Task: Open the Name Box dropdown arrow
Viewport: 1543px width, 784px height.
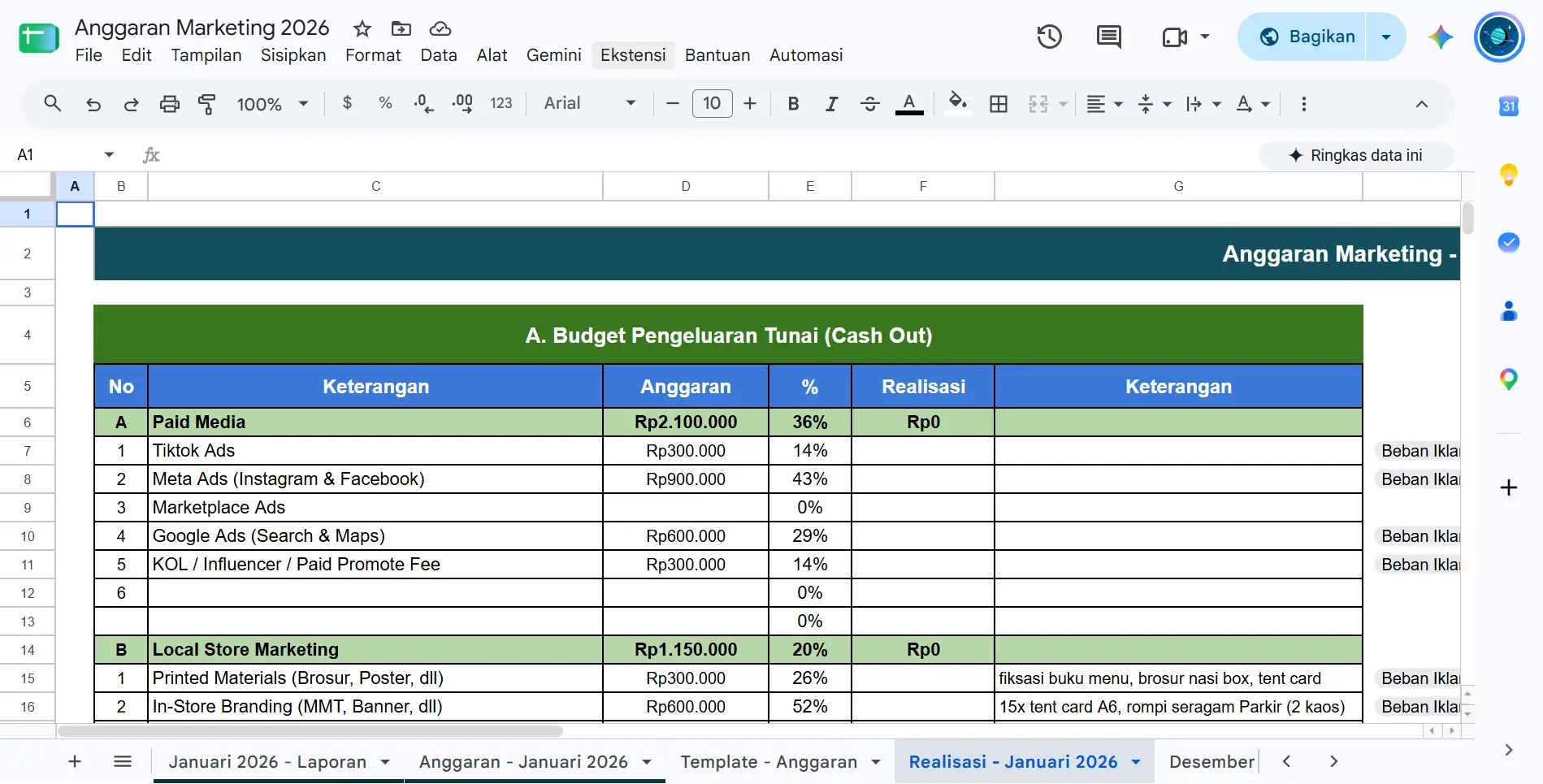Action: coord(109,154)
